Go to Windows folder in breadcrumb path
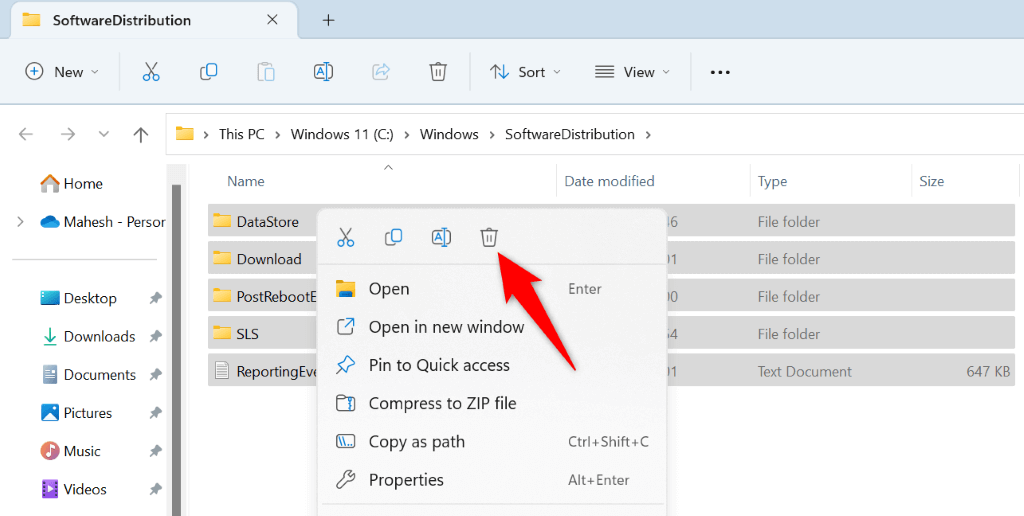Image resolution: width=1024 pixels, height=516 pixels. (449, 134)
